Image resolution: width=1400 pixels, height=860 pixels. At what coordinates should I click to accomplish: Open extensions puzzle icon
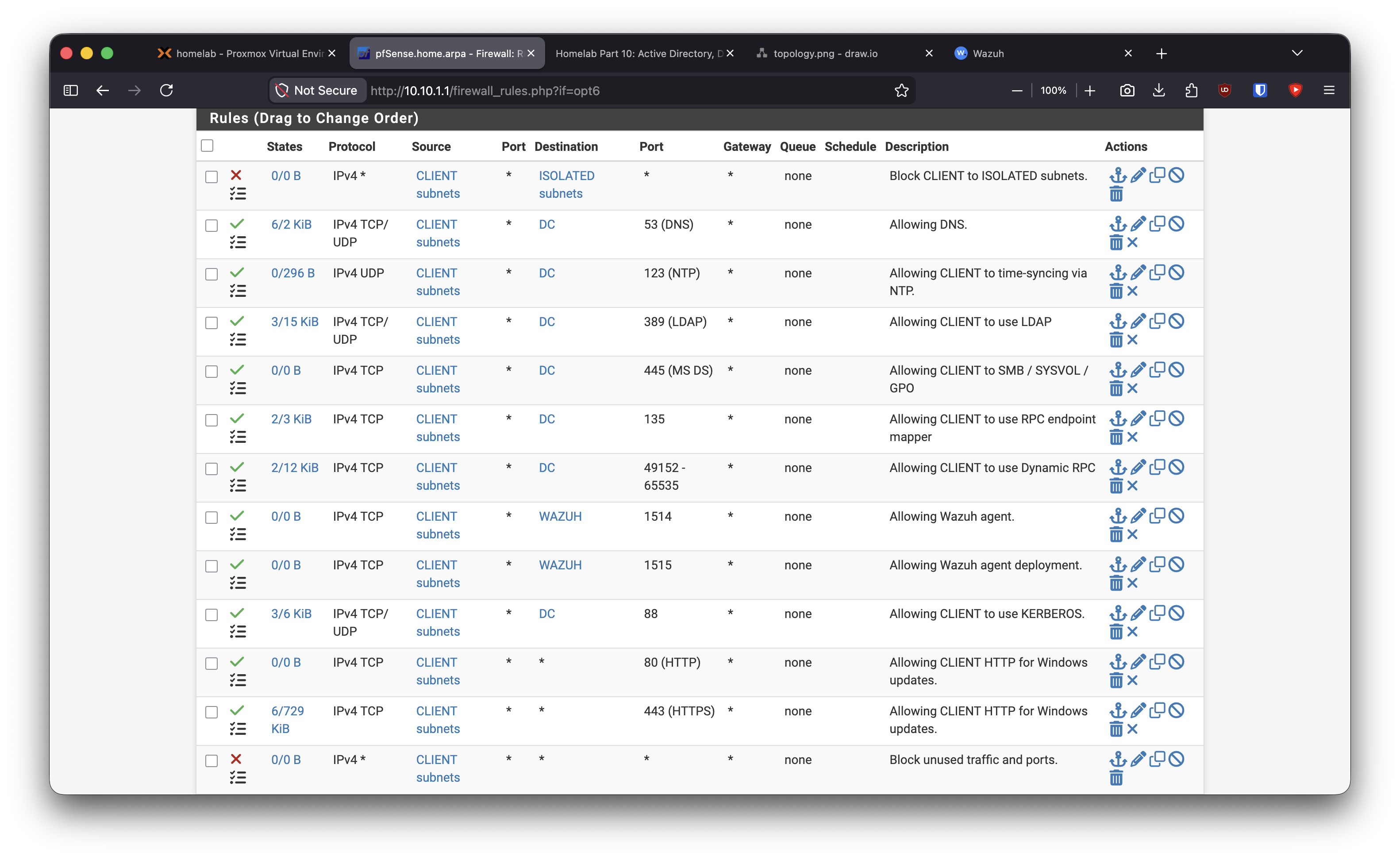tap(1191, 90)
